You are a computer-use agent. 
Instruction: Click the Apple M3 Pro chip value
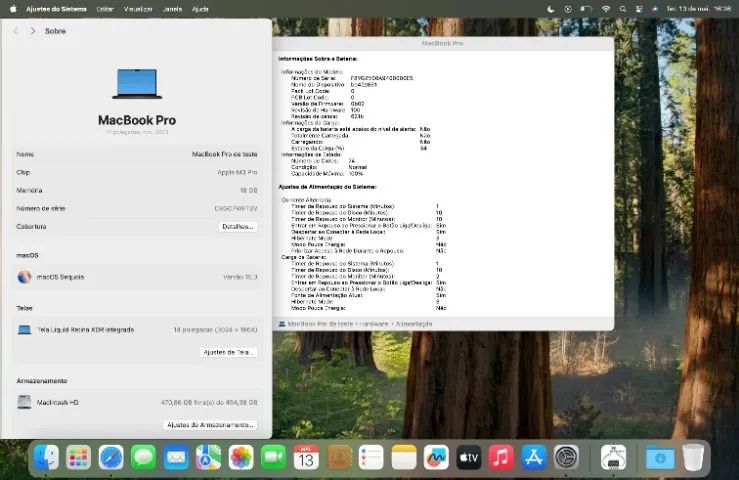237,173
